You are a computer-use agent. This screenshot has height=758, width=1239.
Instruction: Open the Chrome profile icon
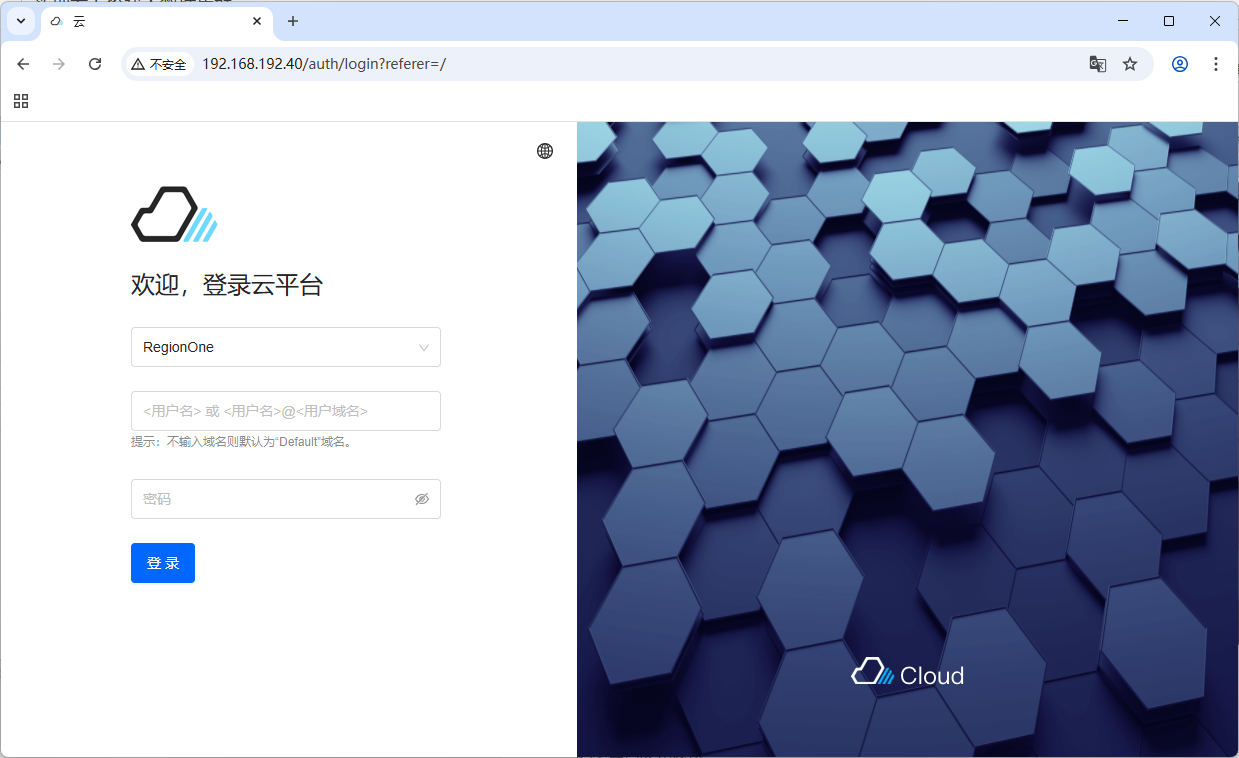click(1180, 64)
